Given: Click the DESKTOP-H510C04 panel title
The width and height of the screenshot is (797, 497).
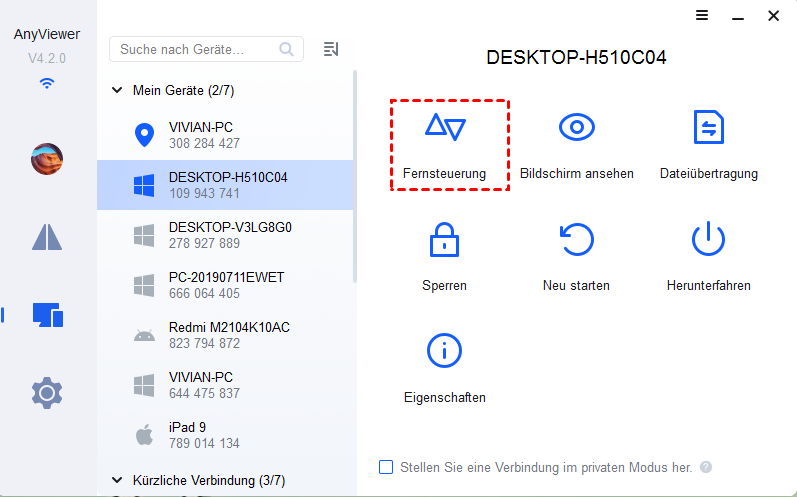Looking at the screenshot, I should pos(576,57).
